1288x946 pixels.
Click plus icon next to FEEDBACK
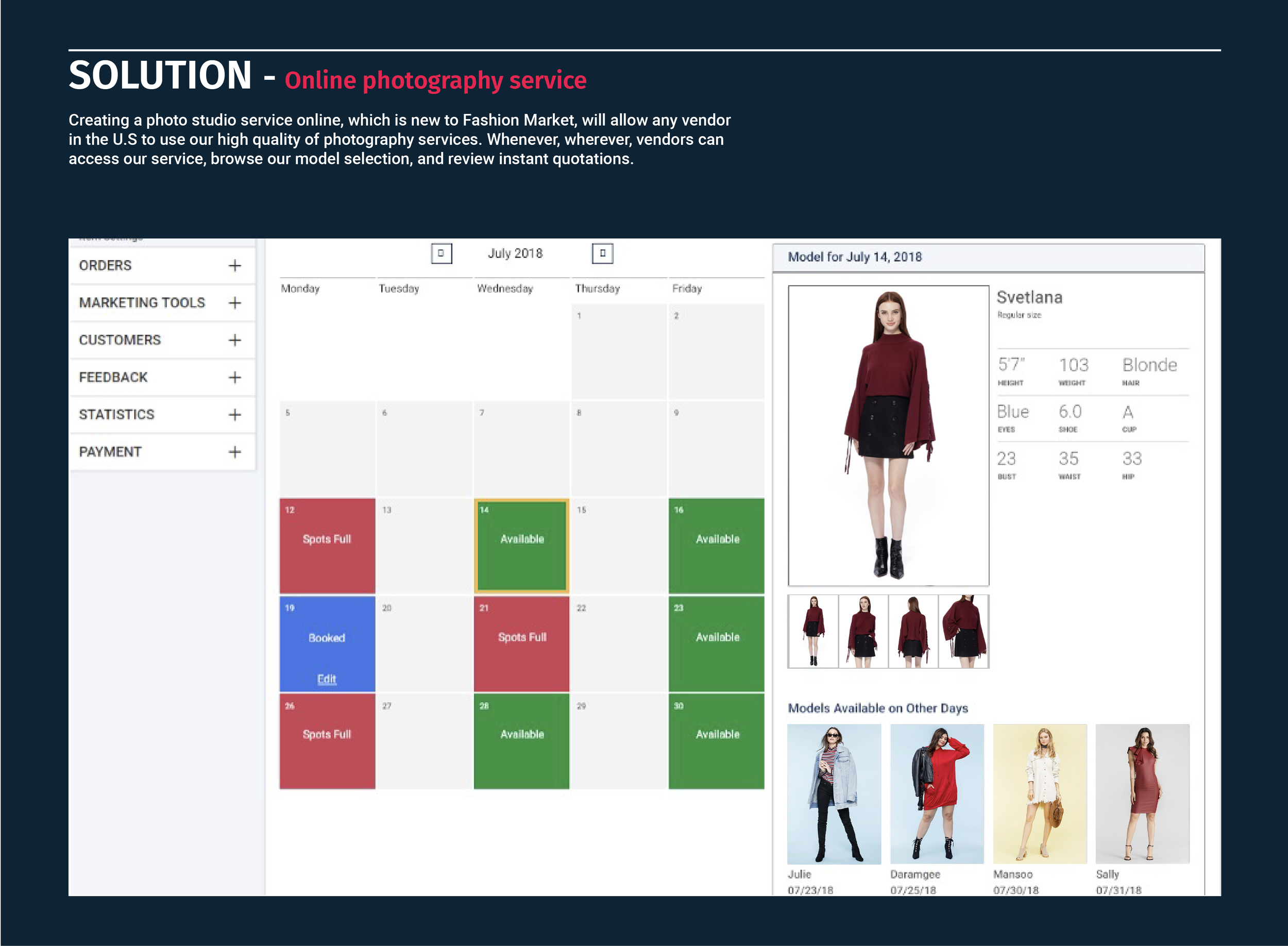click(x=235, y=377)
